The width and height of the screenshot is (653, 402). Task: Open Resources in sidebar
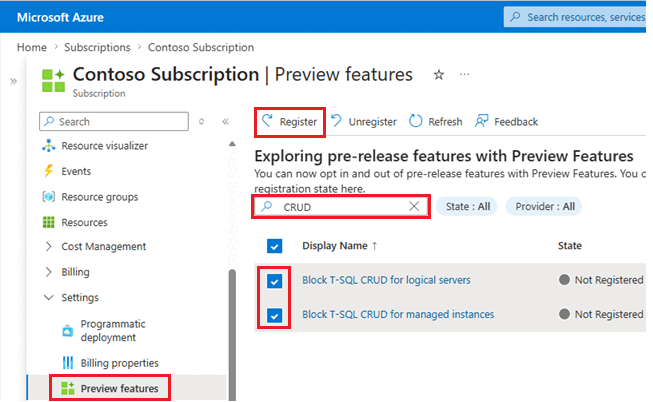tap(85, 222)
